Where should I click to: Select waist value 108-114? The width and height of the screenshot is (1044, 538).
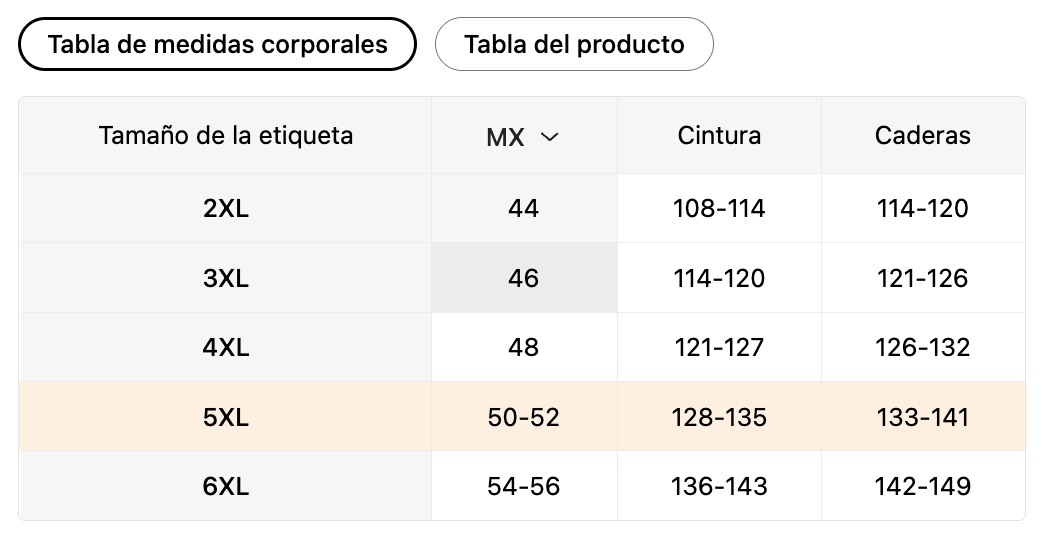click(x=719, y=208)
